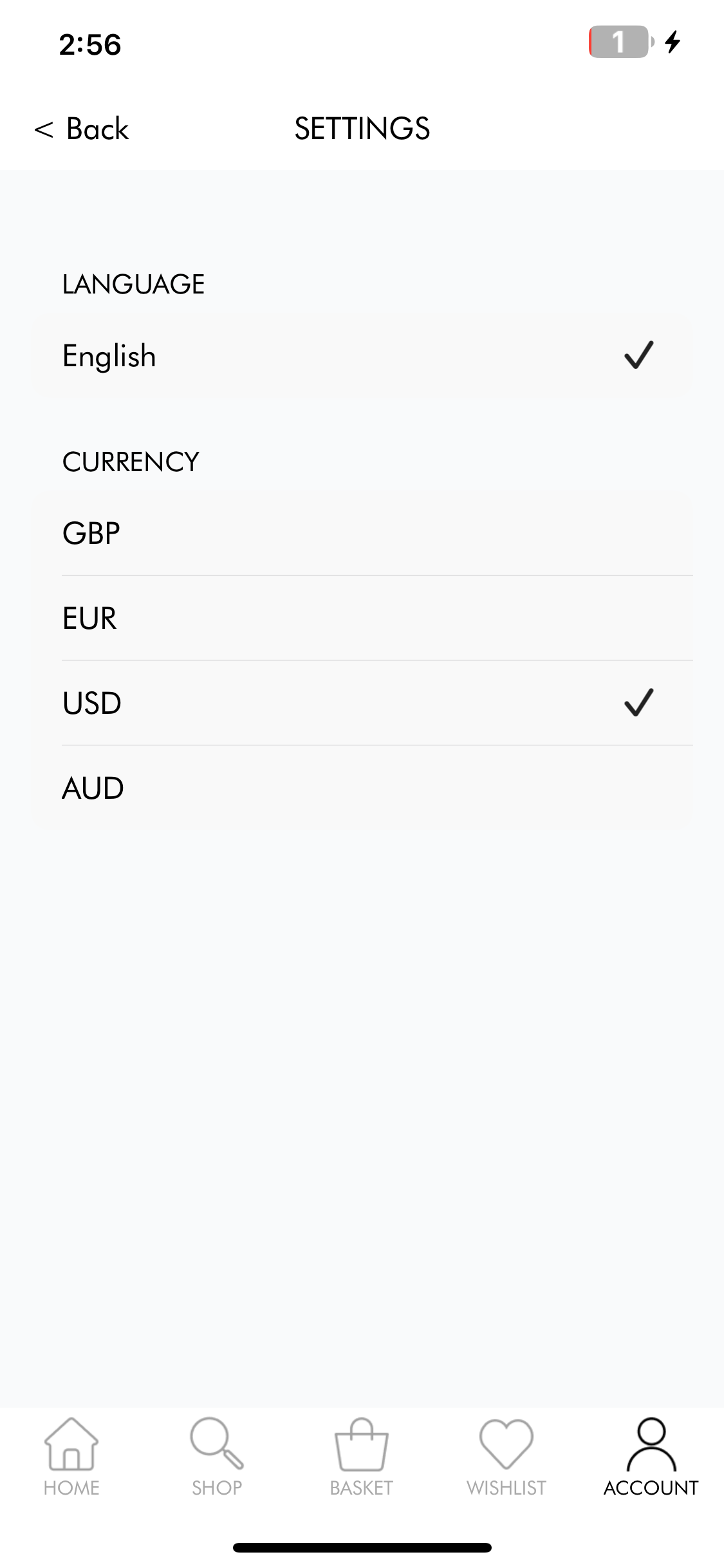This screenshot has height=1568, width=724.
Task: Choose the English language row
Action: click(x=362, y=356)
